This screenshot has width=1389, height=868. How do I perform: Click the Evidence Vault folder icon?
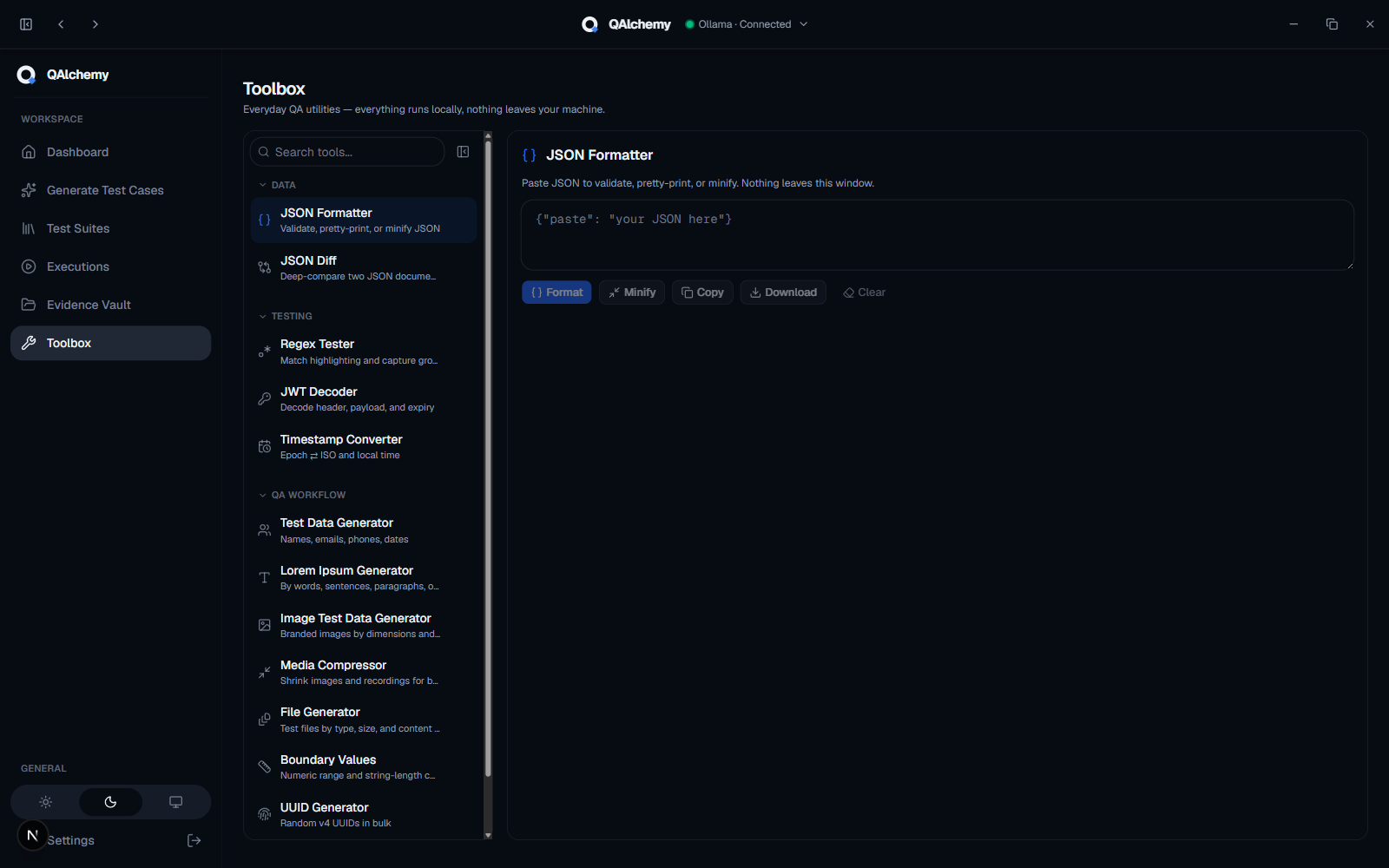coord(29,305)
